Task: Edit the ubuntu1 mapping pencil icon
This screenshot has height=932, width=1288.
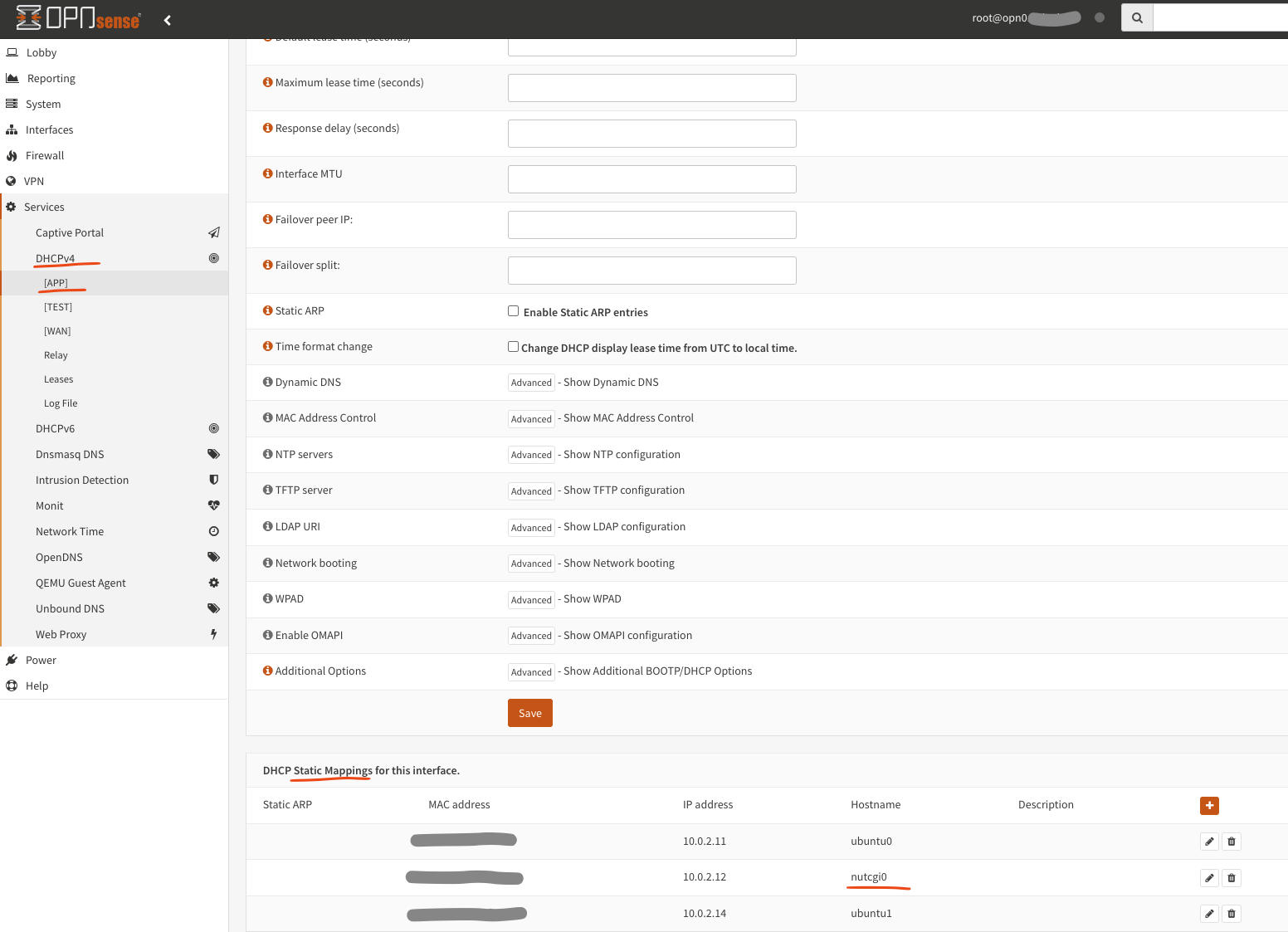Action: [1209, 914]
